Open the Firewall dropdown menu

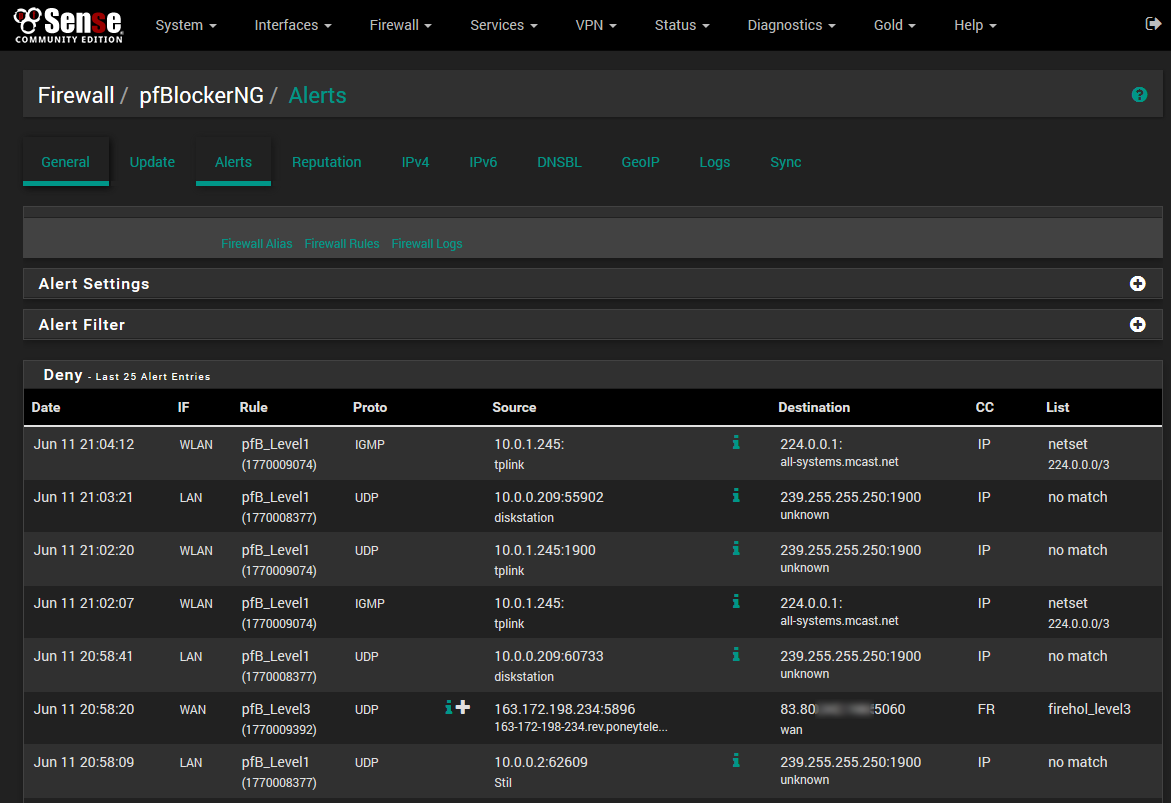(400, 25)
